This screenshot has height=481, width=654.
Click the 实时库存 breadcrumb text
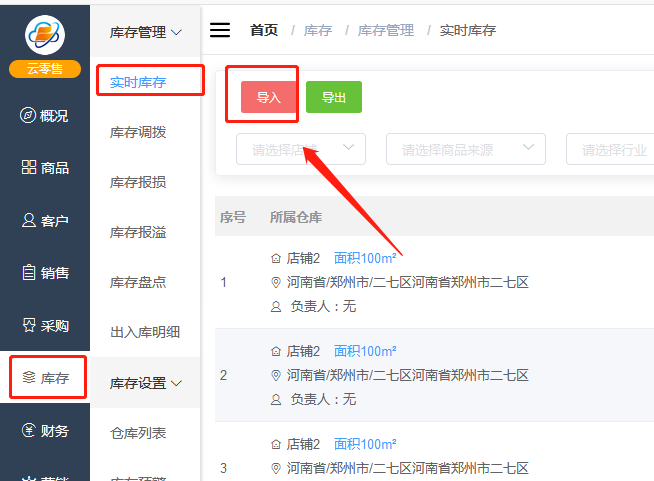point(468,30)
